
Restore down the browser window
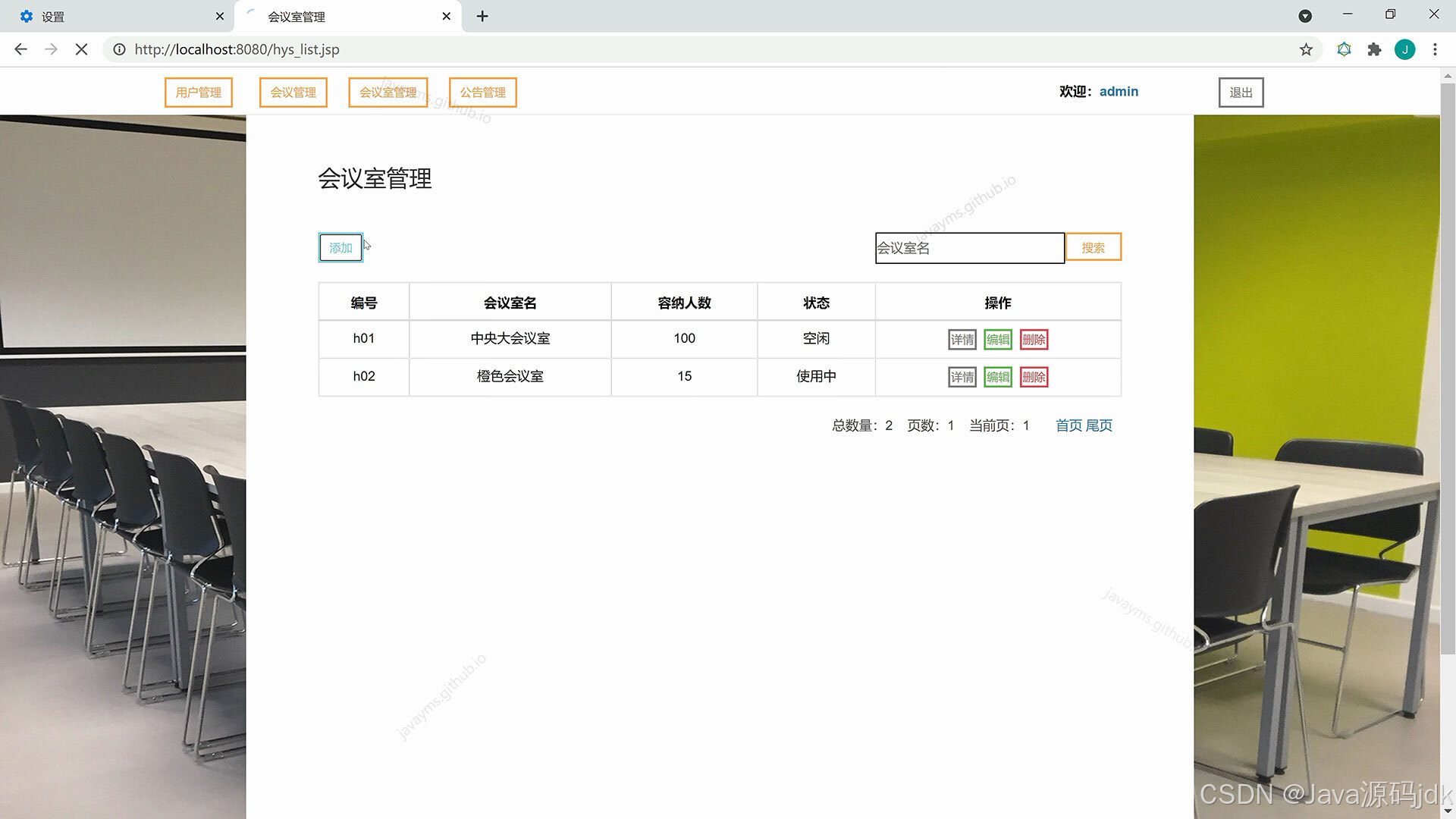click(x=1390, y=14)
